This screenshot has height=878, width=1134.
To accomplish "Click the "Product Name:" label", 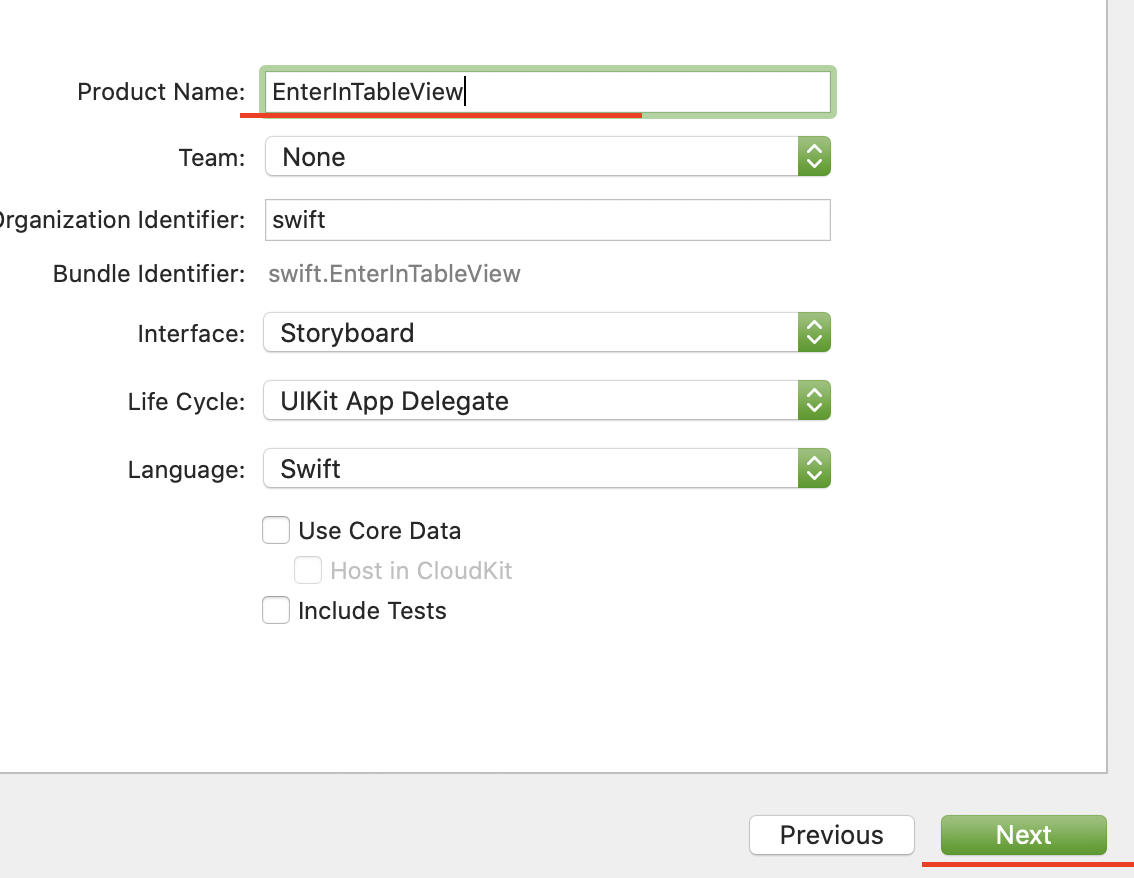I will 161,92.
